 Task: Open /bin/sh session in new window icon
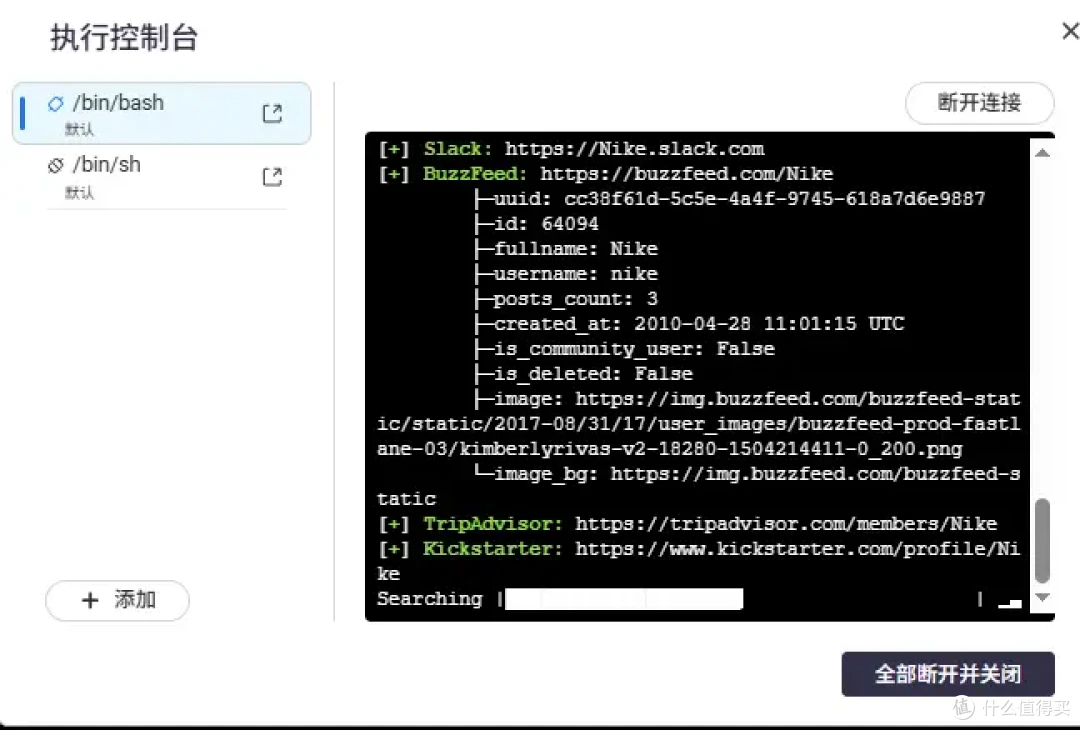coord(273,176)
